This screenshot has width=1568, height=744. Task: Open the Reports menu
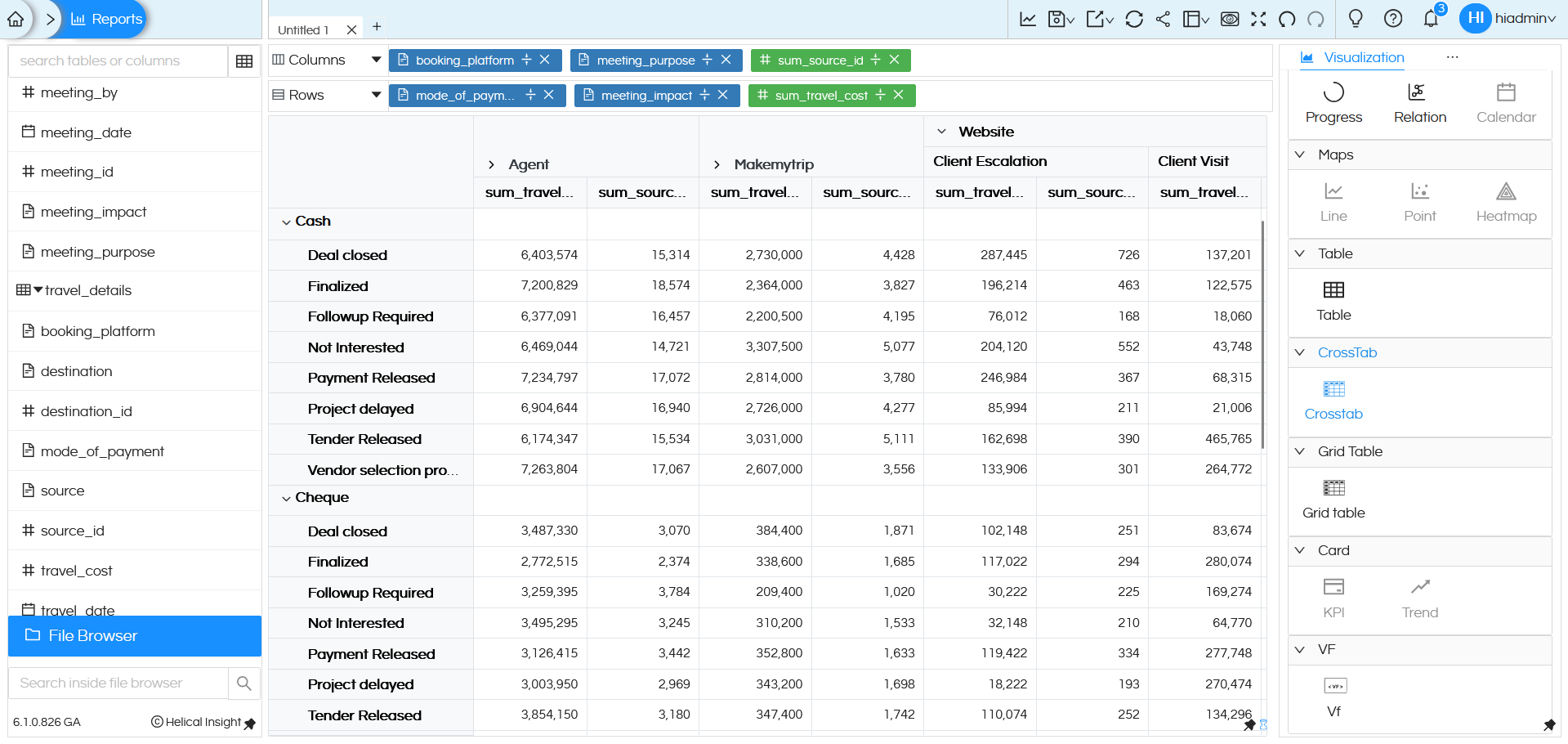pyautogui.click(x=105, y=18)
